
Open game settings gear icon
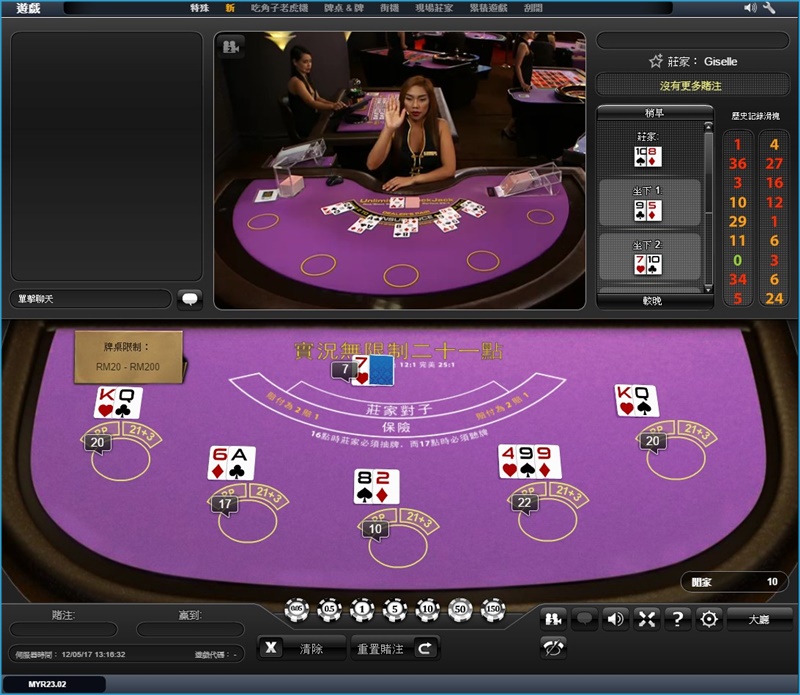(709, 619)
